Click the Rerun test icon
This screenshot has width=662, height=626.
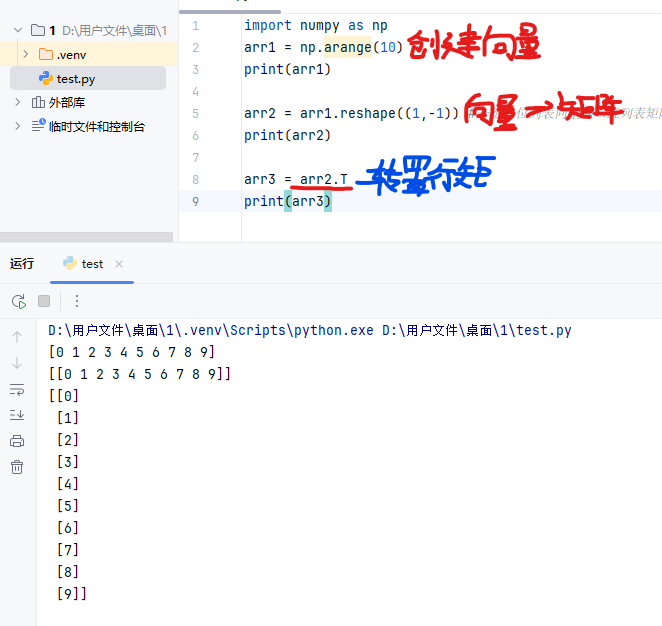[x=19, y=301]
